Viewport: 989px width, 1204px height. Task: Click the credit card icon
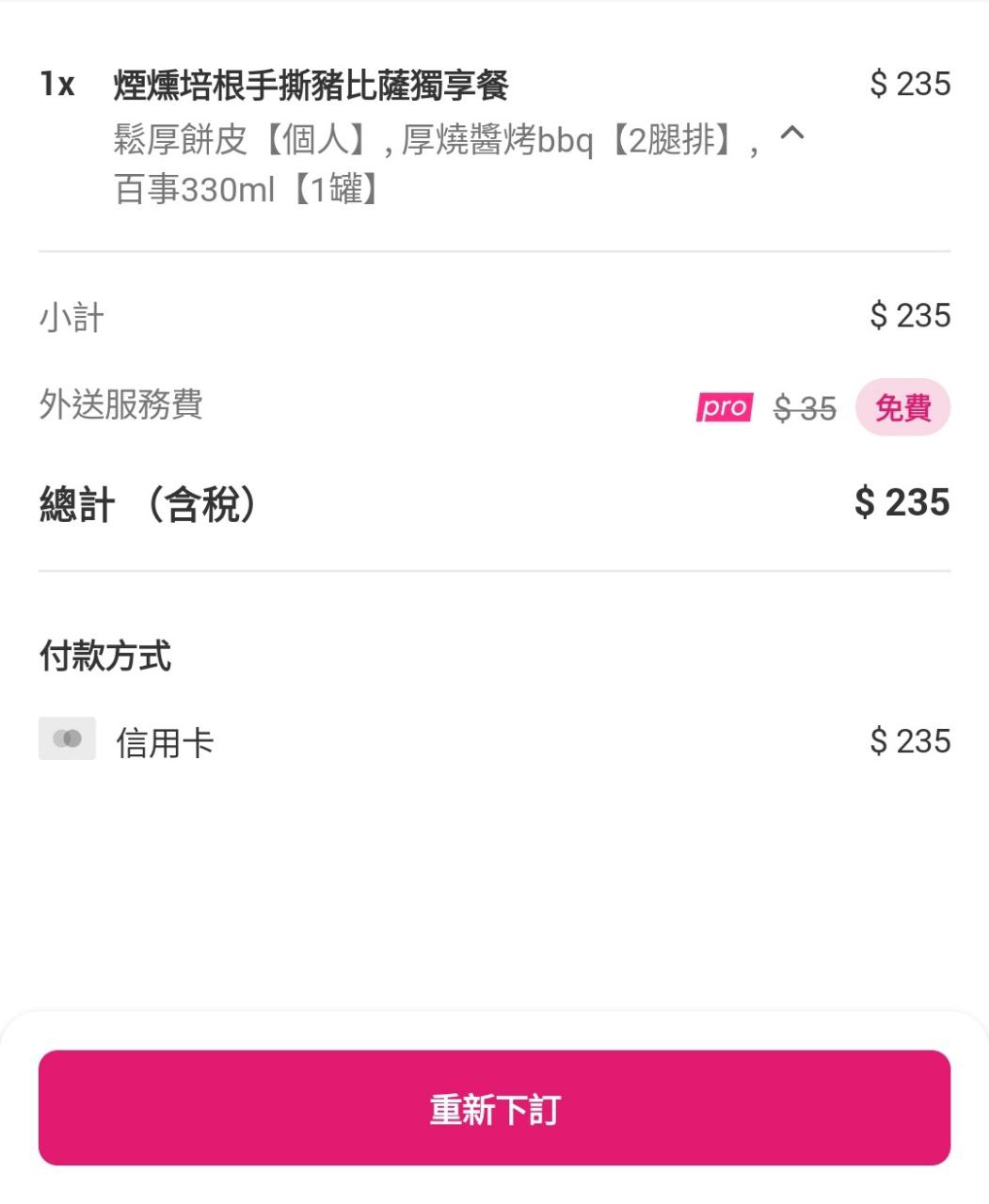[x=67, y=738]
